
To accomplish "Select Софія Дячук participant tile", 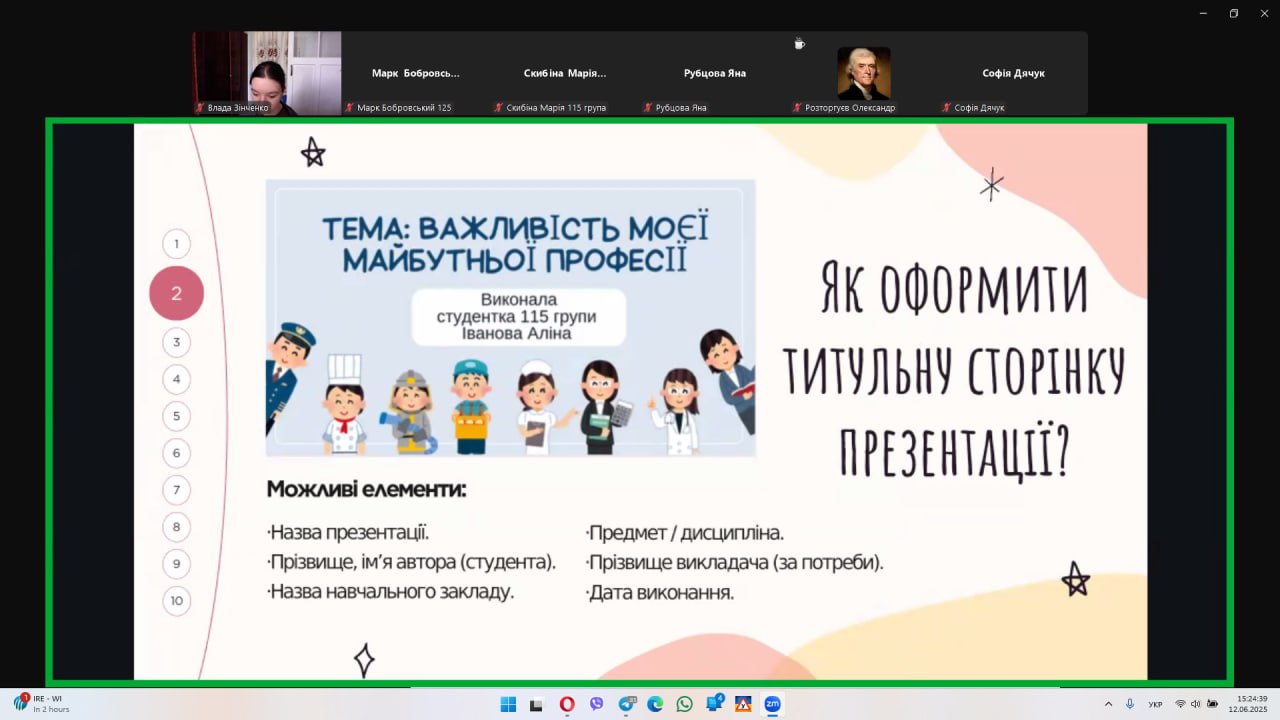I will tap(1013, 73).
